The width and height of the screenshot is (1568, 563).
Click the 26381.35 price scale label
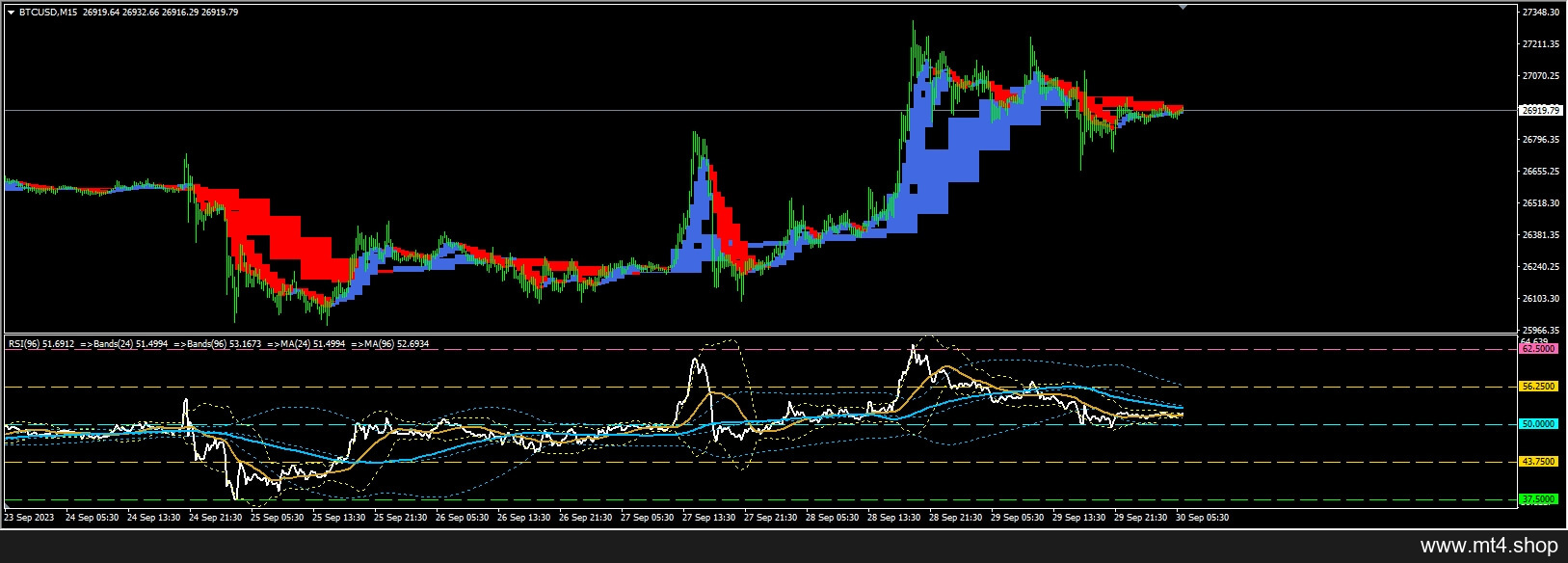(1541, 235)
